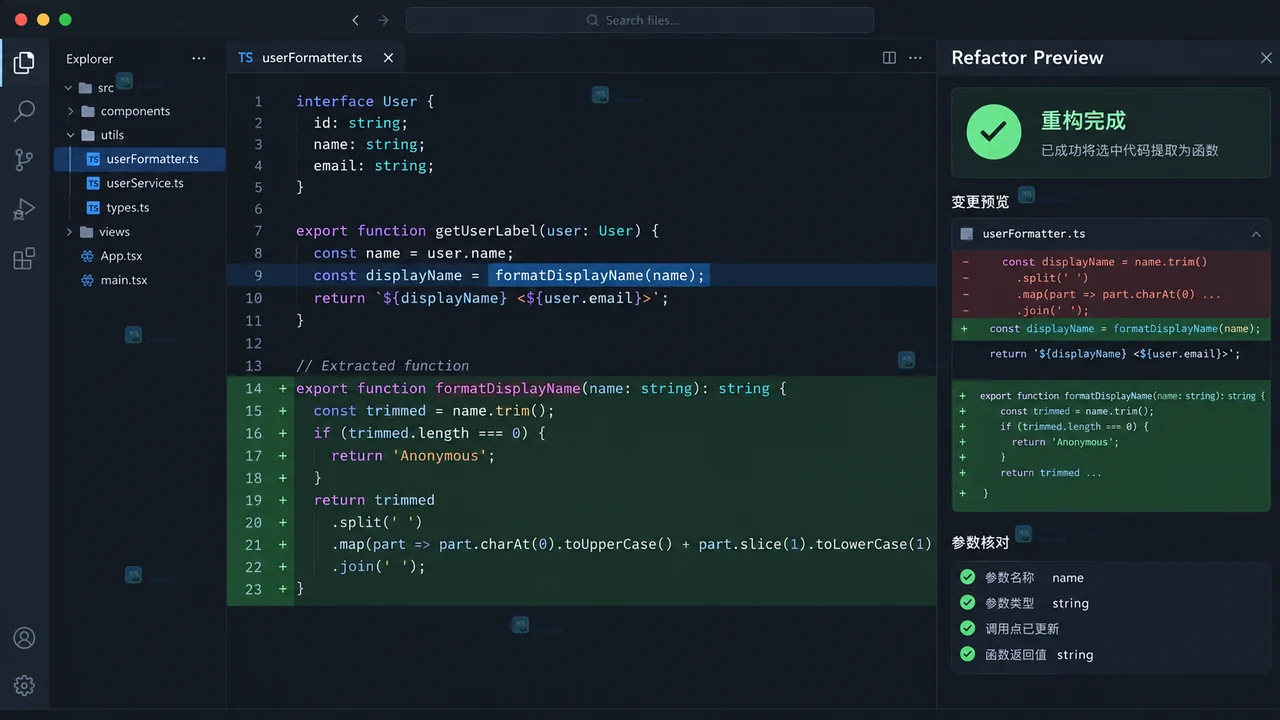Go back with the navigation arrow
The image size is (1280, 720).
(356, 20)
